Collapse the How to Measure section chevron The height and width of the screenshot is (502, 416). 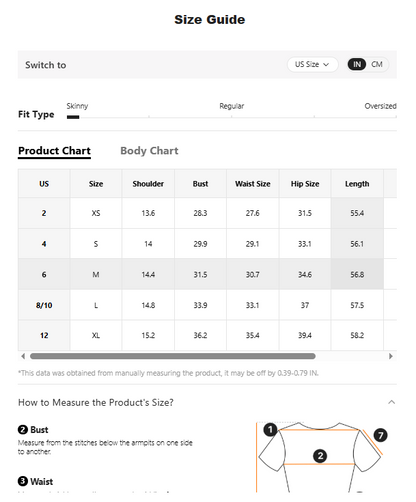(x=392, y=402)
